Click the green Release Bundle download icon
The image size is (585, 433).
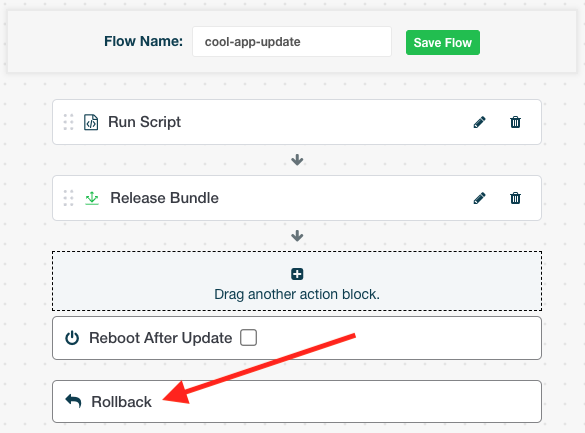pos(92,198)
